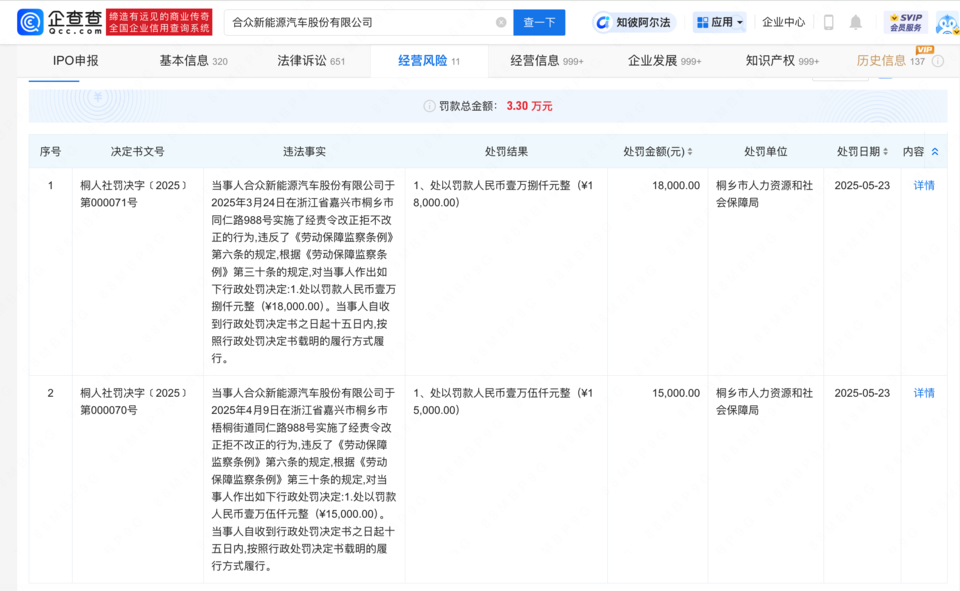Switch to 历史信息 tab
The width and height of the screenshot is (960, 591).
click(890, 61)
